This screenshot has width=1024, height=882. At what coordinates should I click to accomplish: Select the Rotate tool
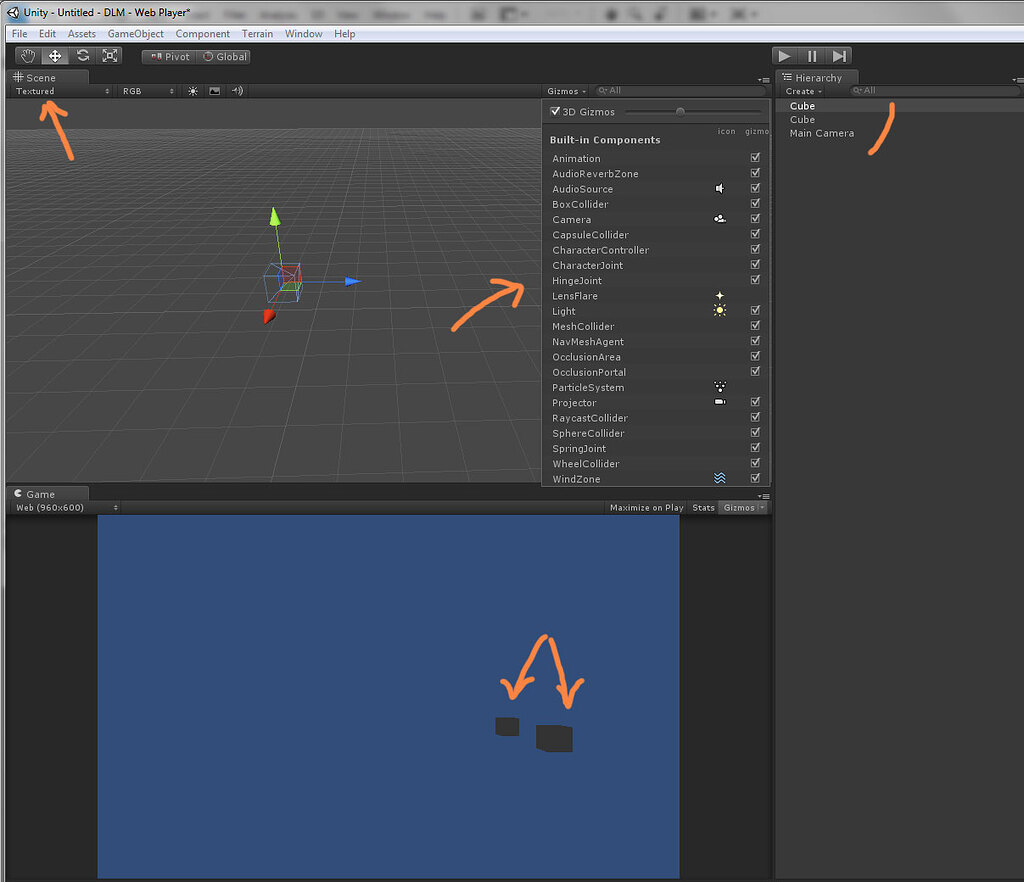click(81, 55)
